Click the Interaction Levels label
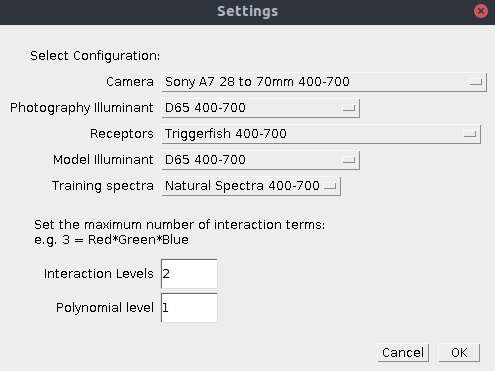 pos(99,274)
